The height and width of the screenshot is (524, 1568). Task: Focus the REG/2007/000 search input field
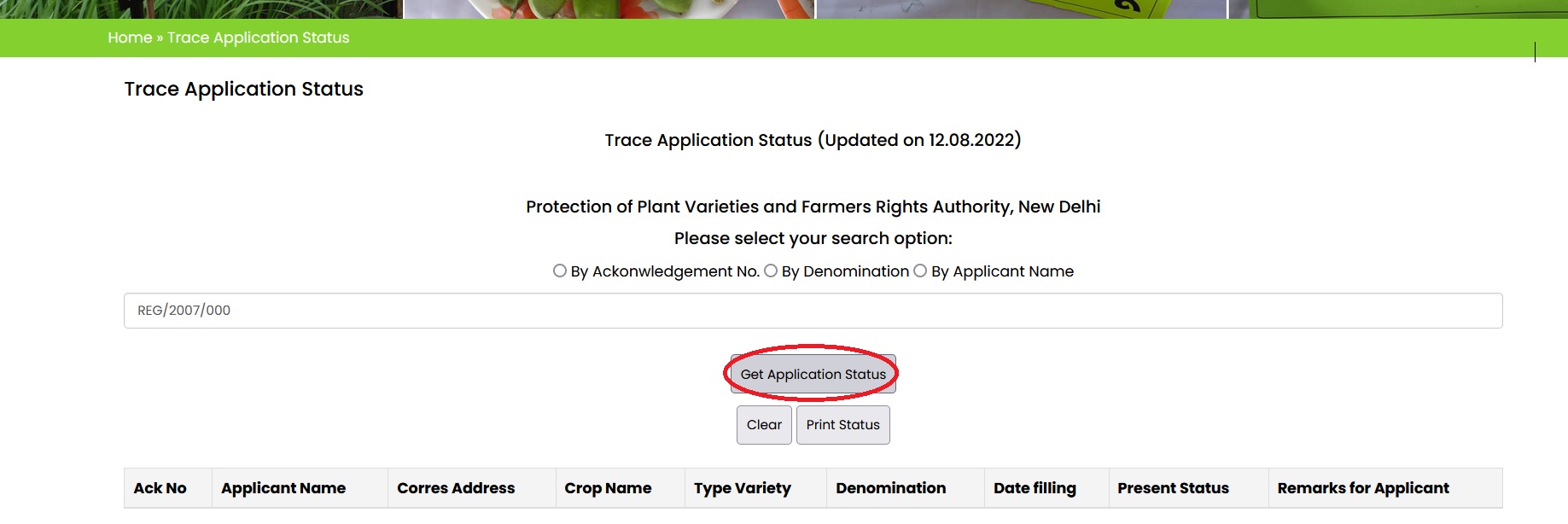point(813,311)
